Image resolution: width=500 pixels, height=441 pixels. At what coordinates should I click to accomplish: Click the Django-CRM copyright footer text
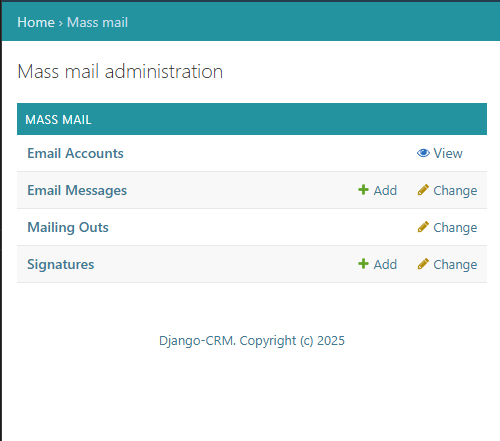[x=252, y=341]
